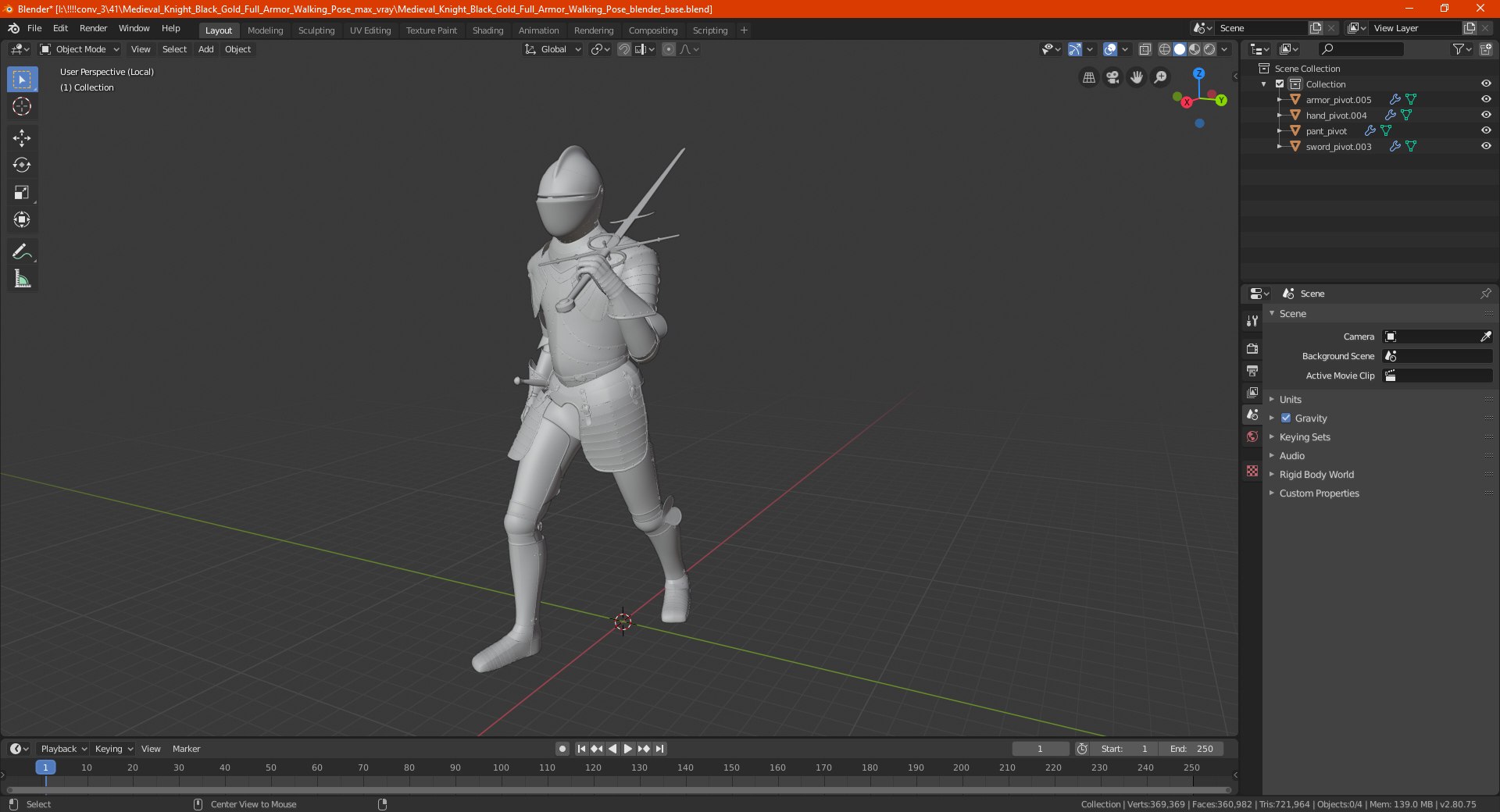Screen dimensions: 1500x812
Task: Click the eyedropper next to Camera field
Action: [1485, 337]
